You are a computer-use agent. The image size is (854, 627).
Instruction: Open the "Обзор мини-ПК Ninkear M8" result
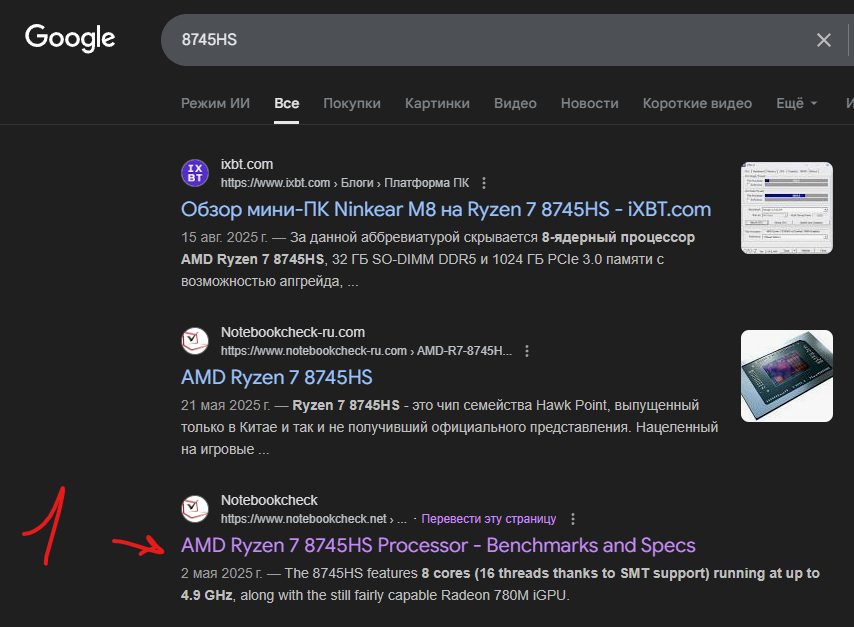446,209
